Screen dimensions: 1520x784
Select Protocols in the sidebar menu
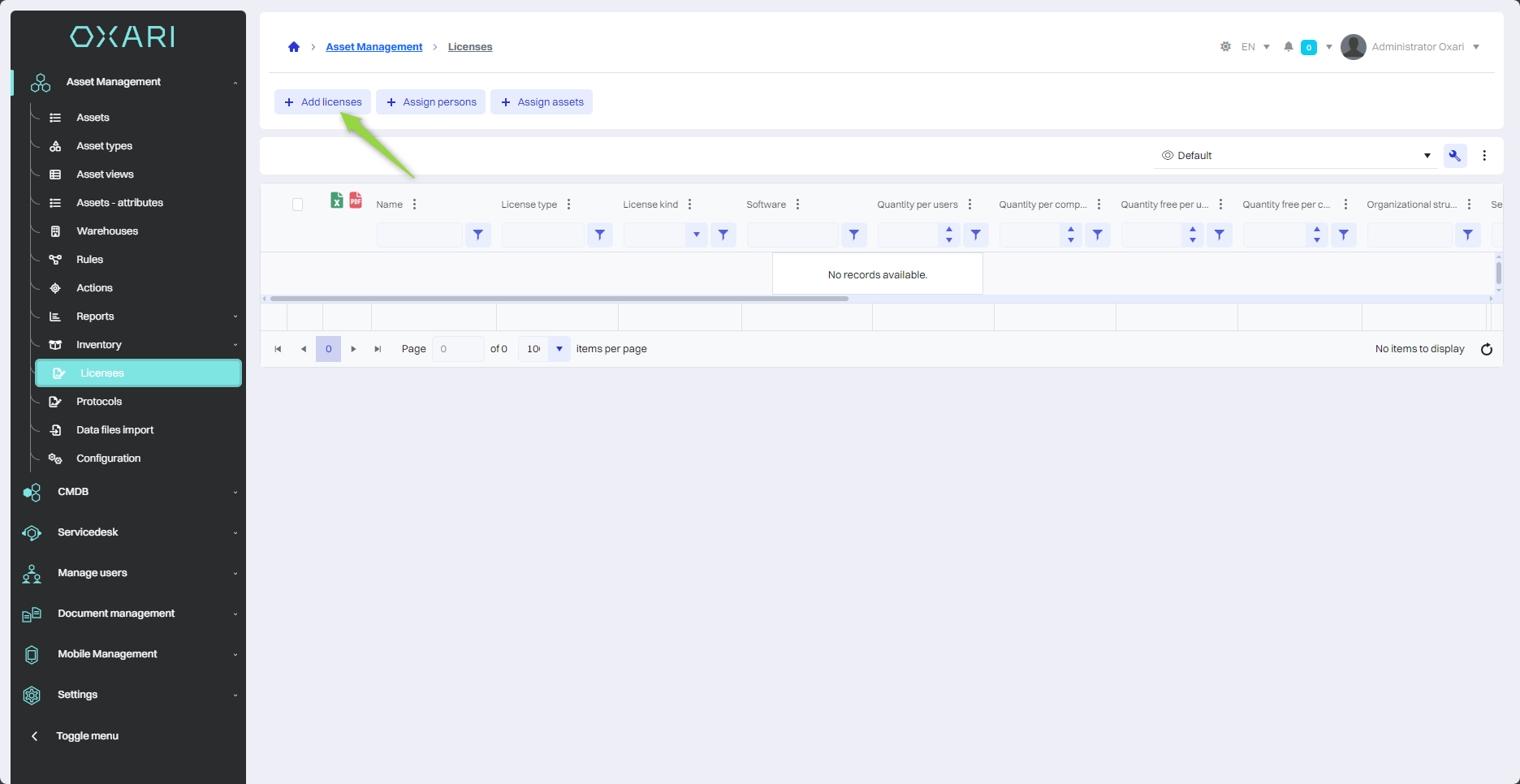pos(99,402)
